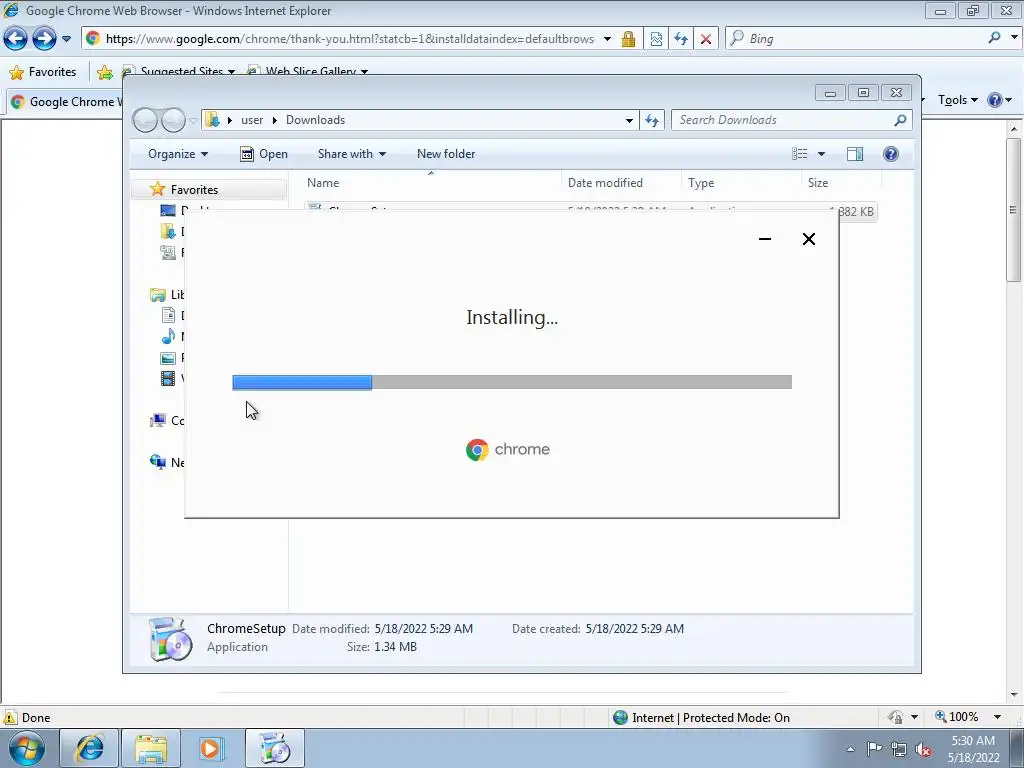Click the Action Center flag tray icon
This screenshot has width=1024, height=768.
coord(874,749)
